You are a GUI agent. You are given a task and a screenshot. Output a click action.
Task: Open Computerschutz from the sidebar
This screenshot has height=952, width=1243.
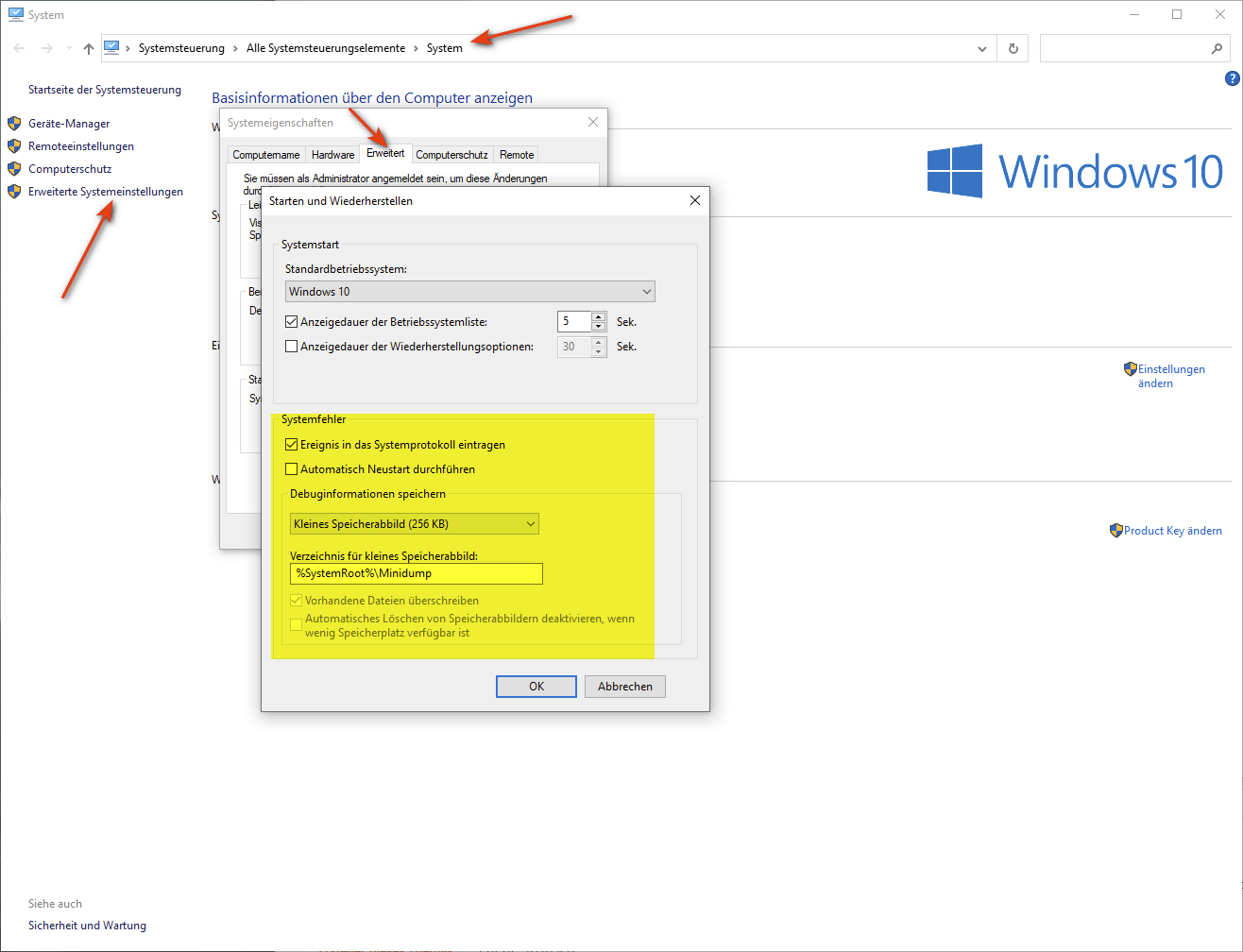pyautogui.click(x=70, y=169)
